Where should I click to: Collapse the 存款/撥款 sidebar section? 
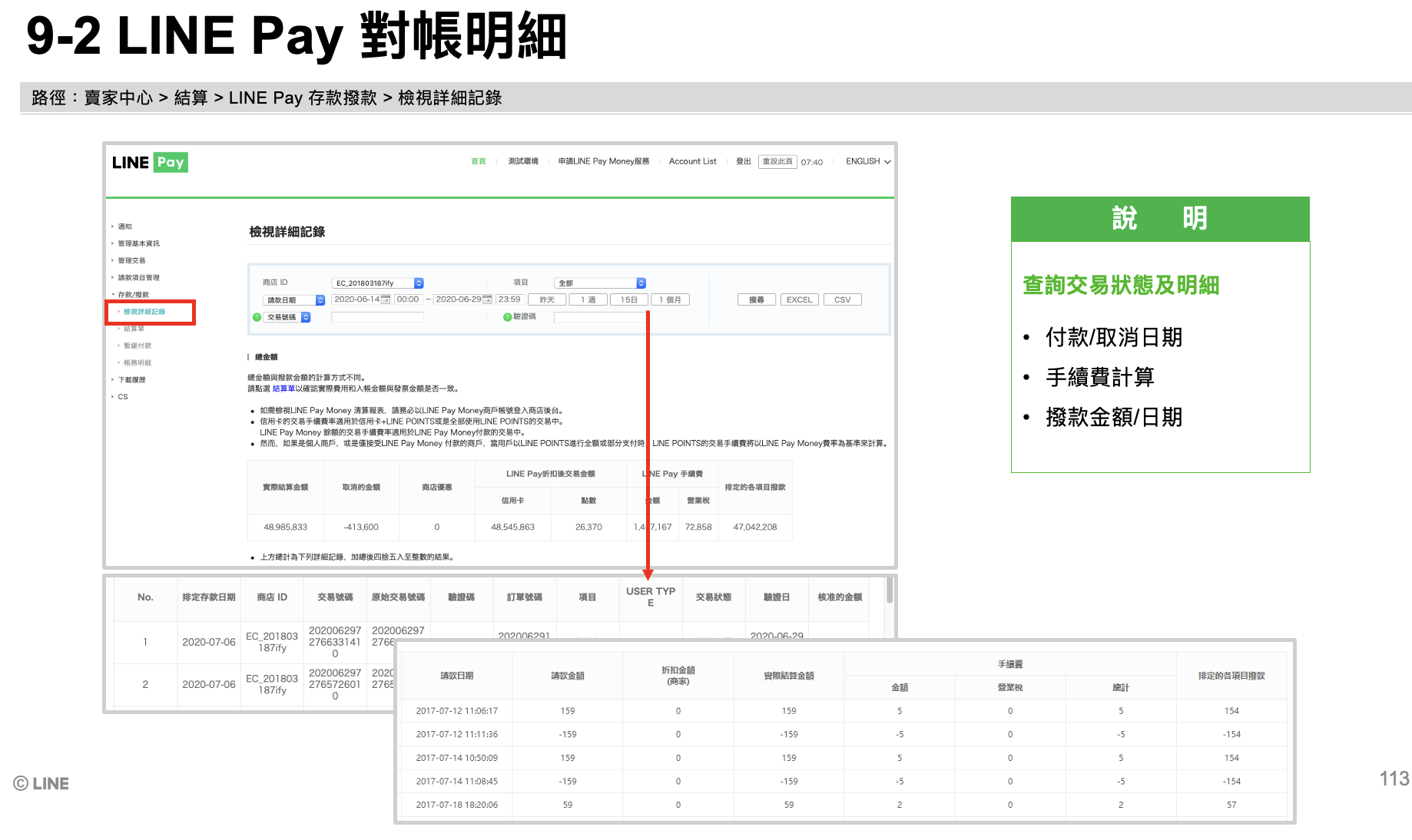pos(133,295)
